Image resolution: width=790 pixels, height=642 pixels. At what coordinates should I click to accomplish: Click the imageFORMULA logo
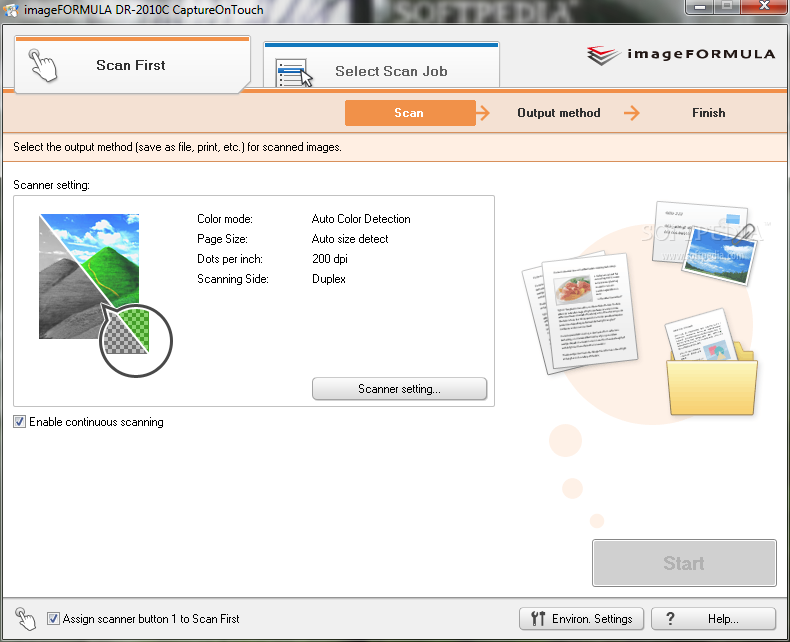681,54
